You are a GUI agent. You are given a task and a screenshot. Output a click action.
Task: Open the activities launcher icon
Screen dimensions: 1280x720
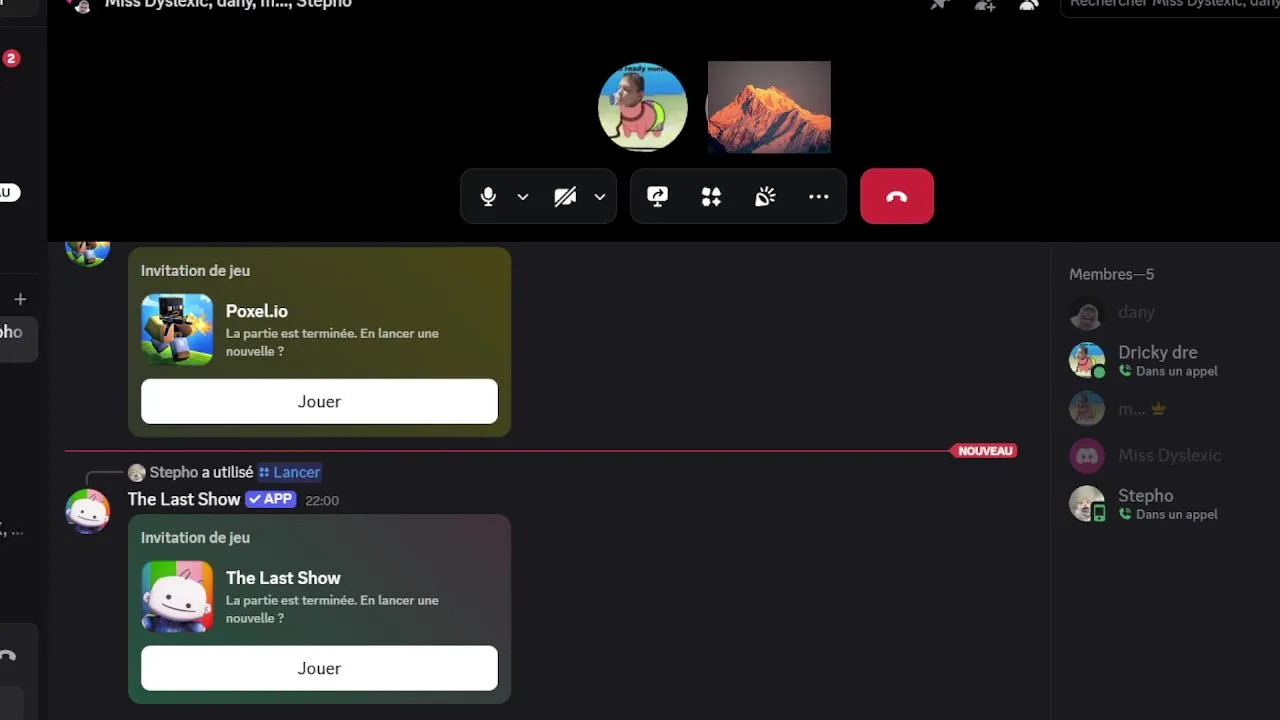(x=711, y=197)
